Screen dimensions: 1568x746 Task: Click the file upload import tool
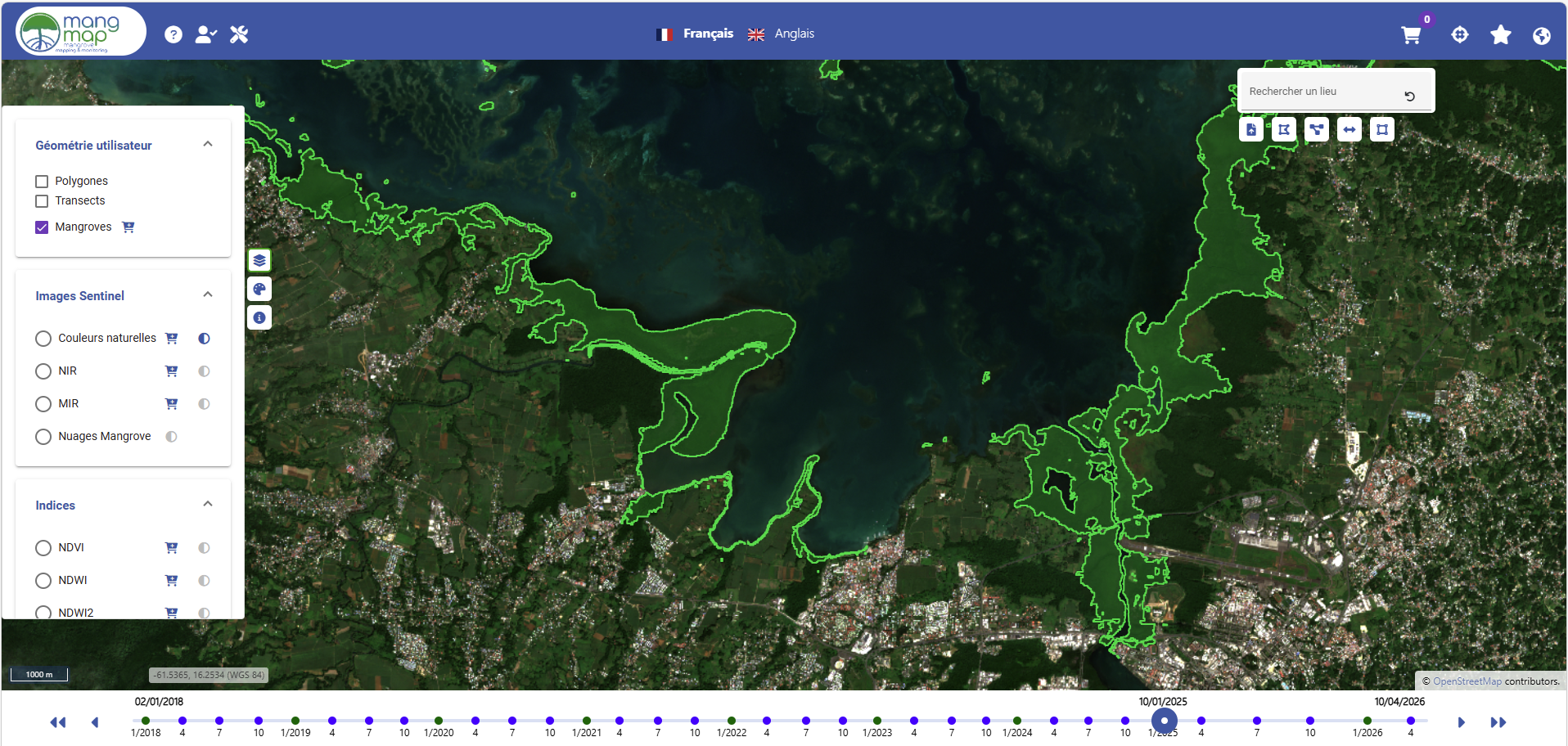[x=1251, y=129]
